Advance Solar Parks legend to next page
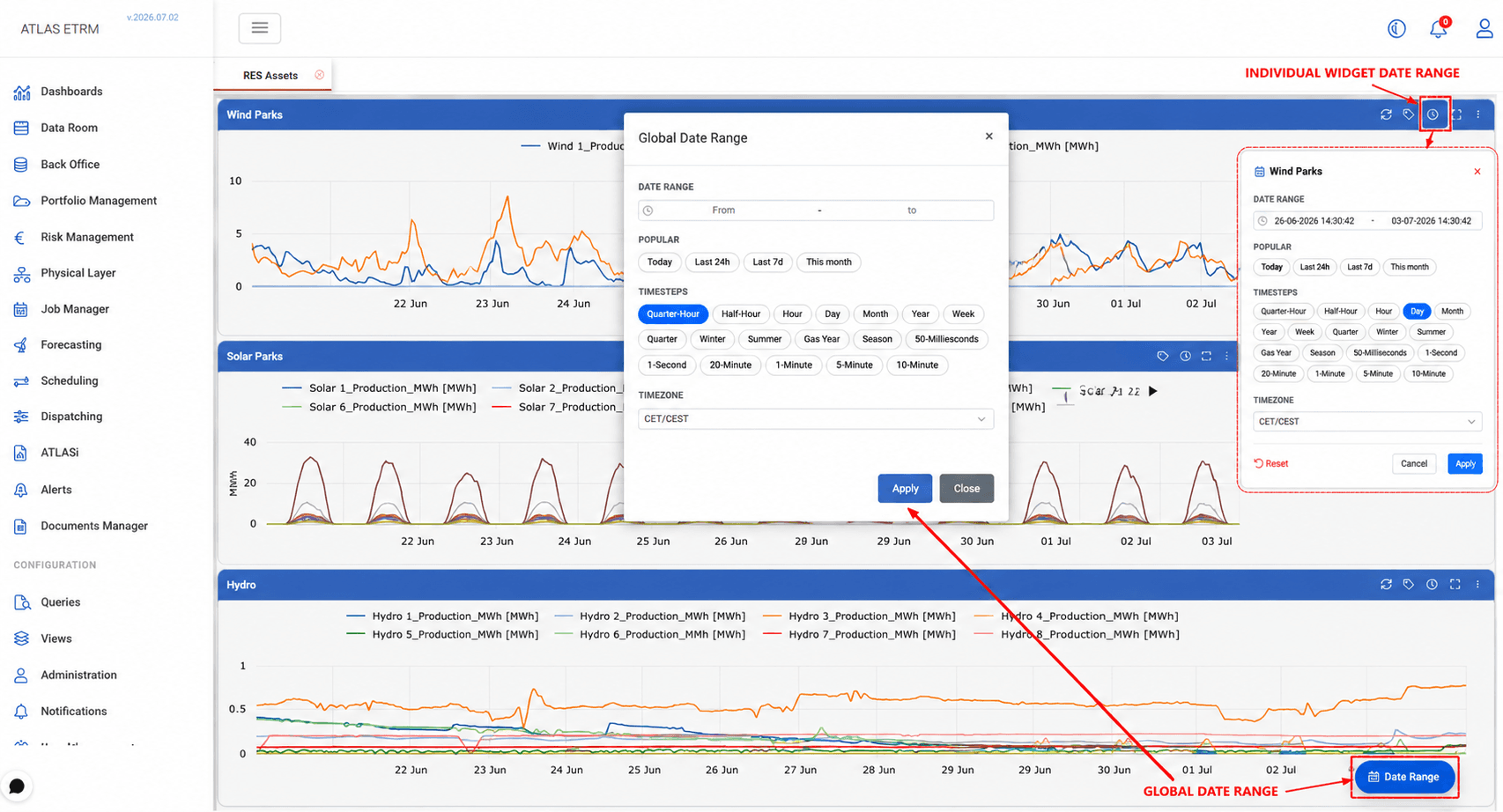 tap(1152, 391)
